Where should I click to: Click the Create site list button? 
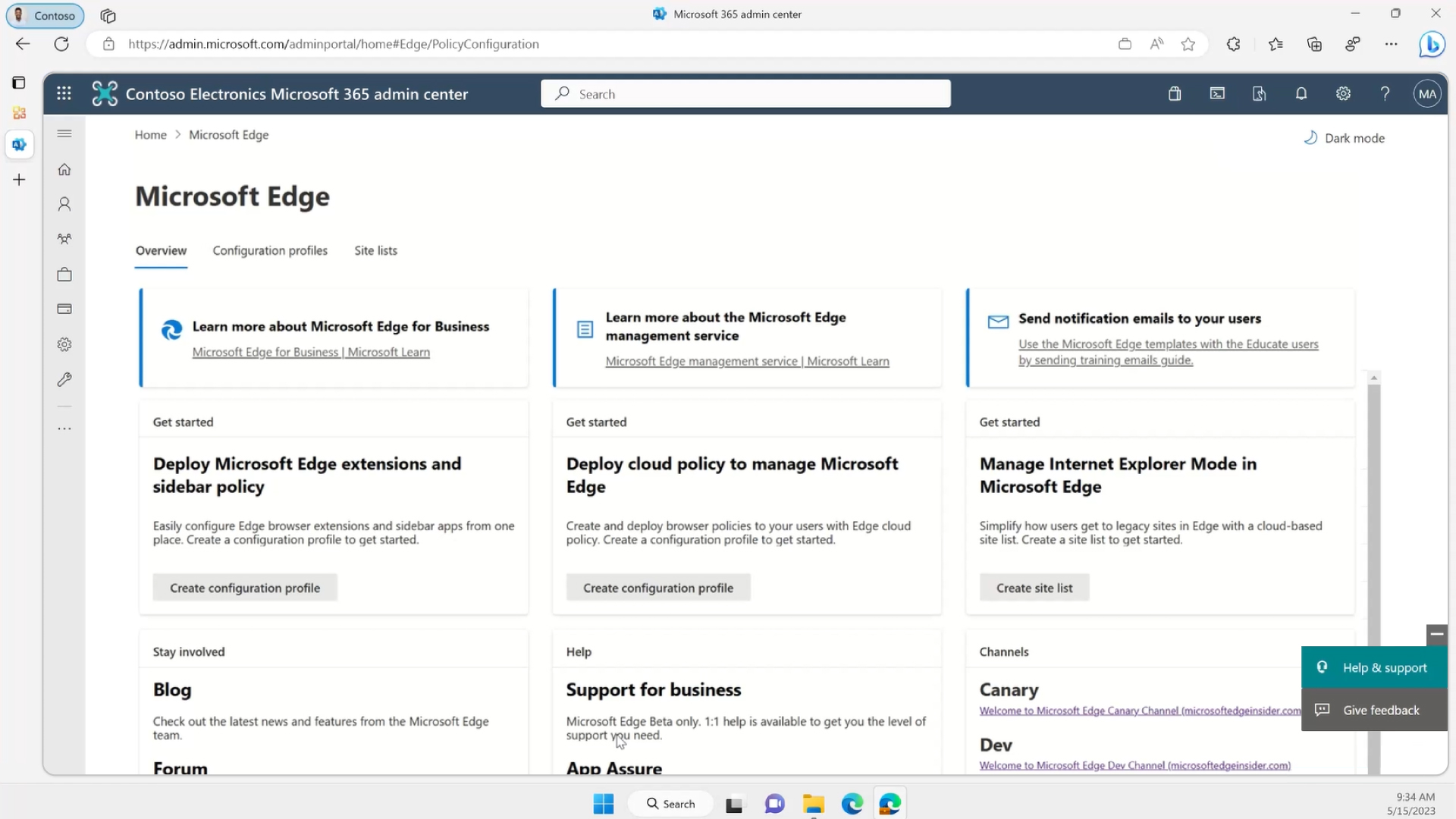tap(1034, 587)
